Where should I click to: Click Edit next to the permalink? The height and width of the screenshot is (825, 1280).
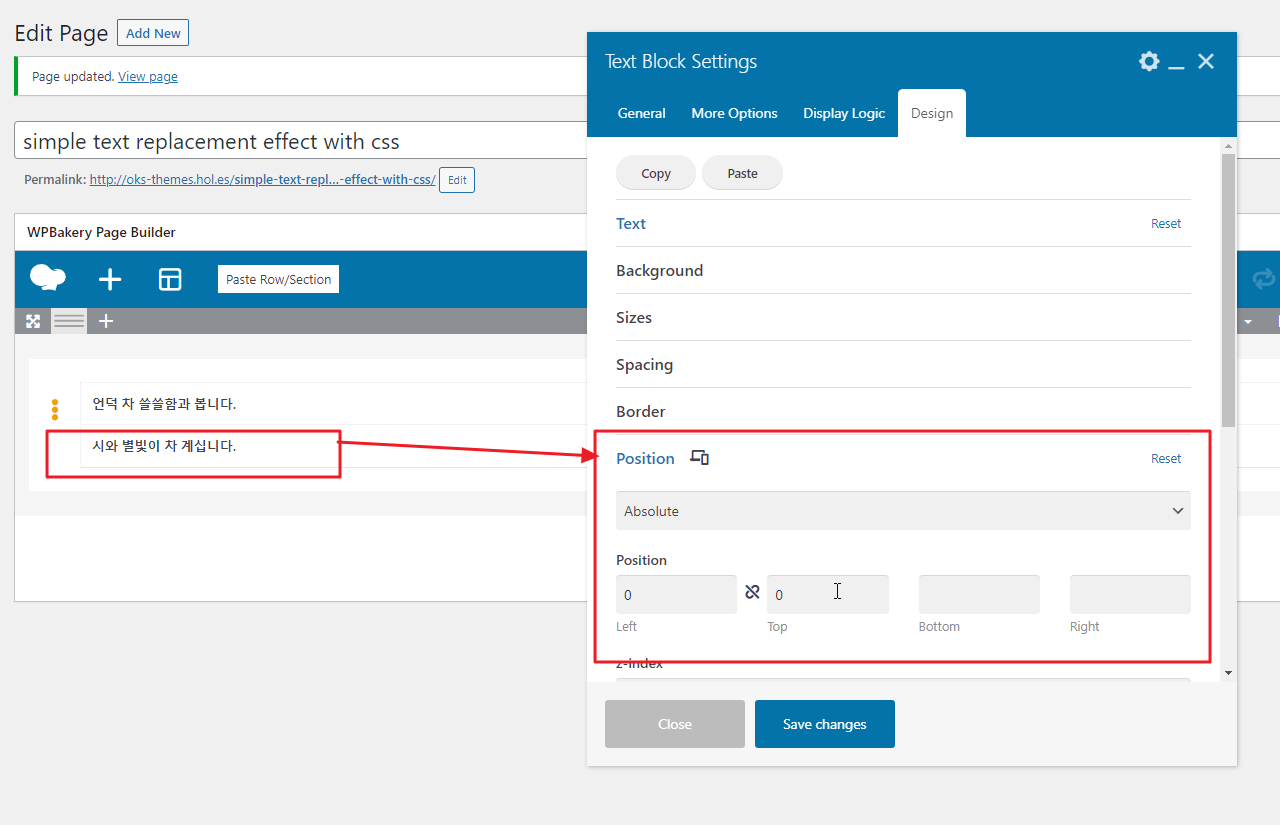[x=457, y=180]
